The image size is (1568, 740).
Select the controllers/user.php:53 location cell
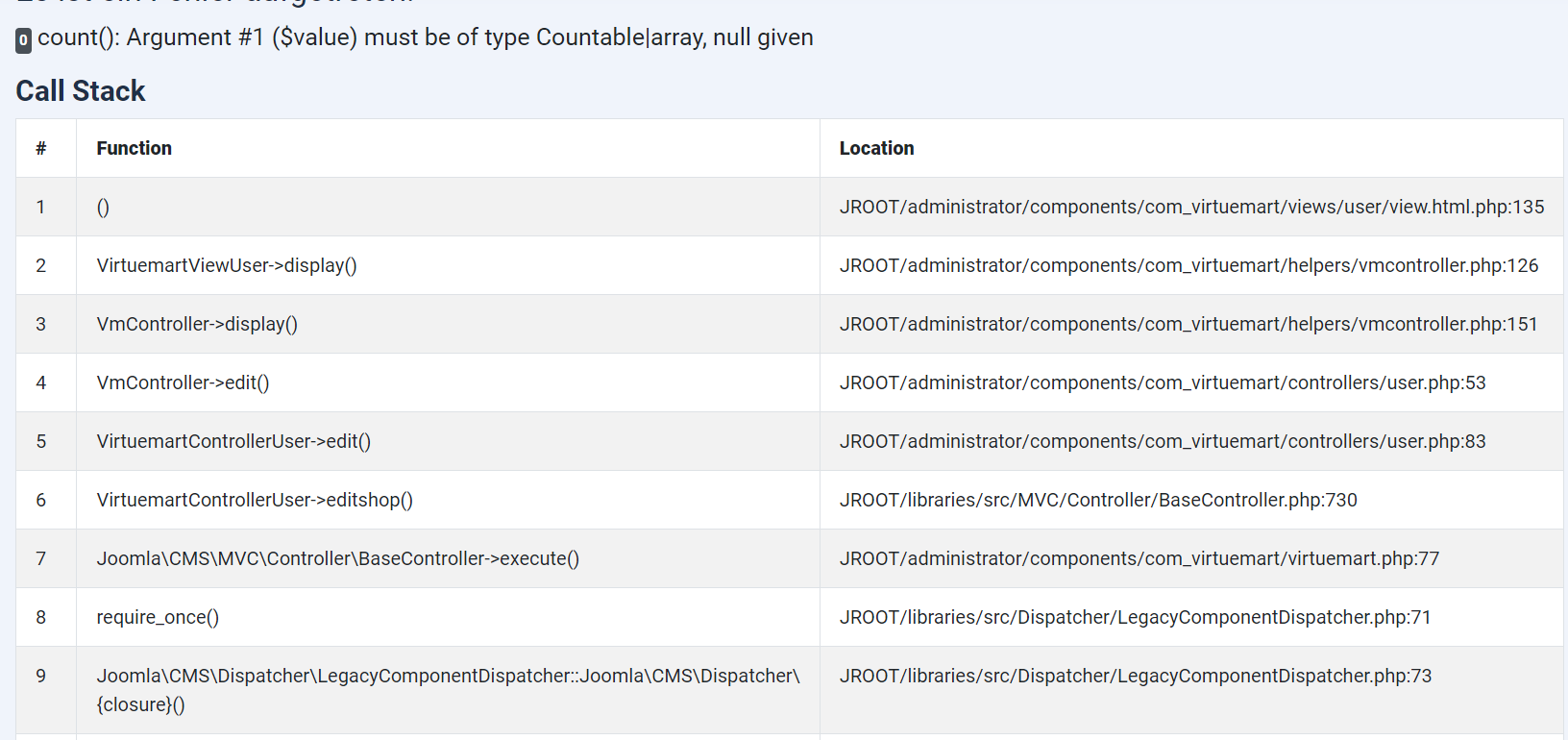[1163, 382]
